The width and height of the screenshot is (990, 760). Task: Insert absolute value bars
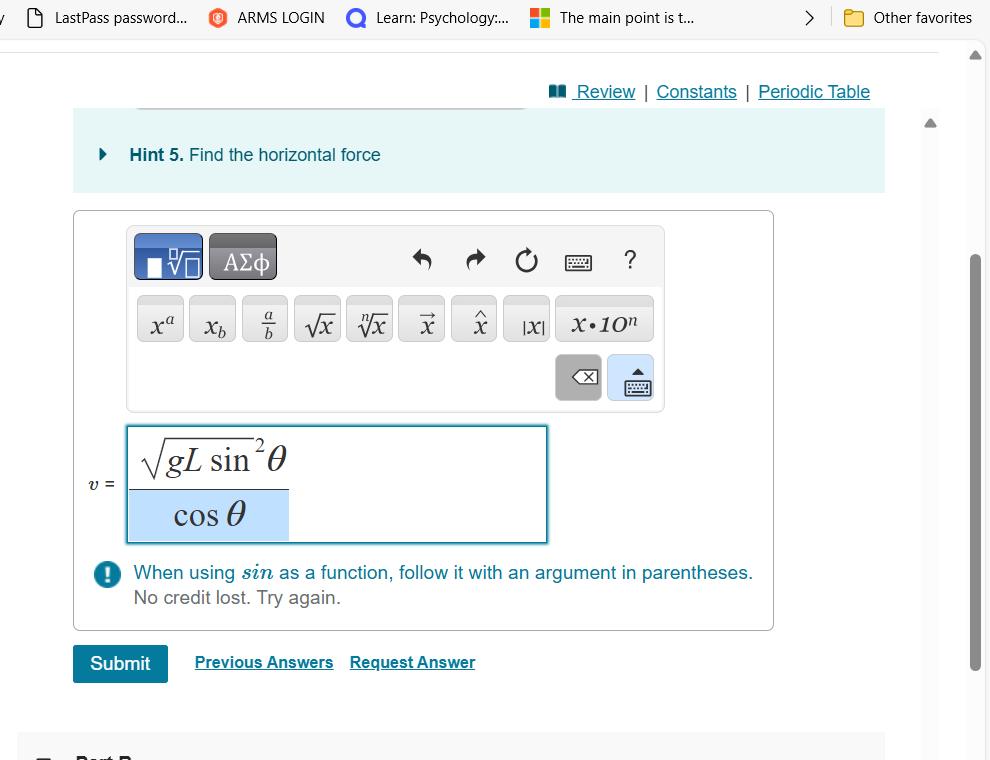[x=526, y=319]
